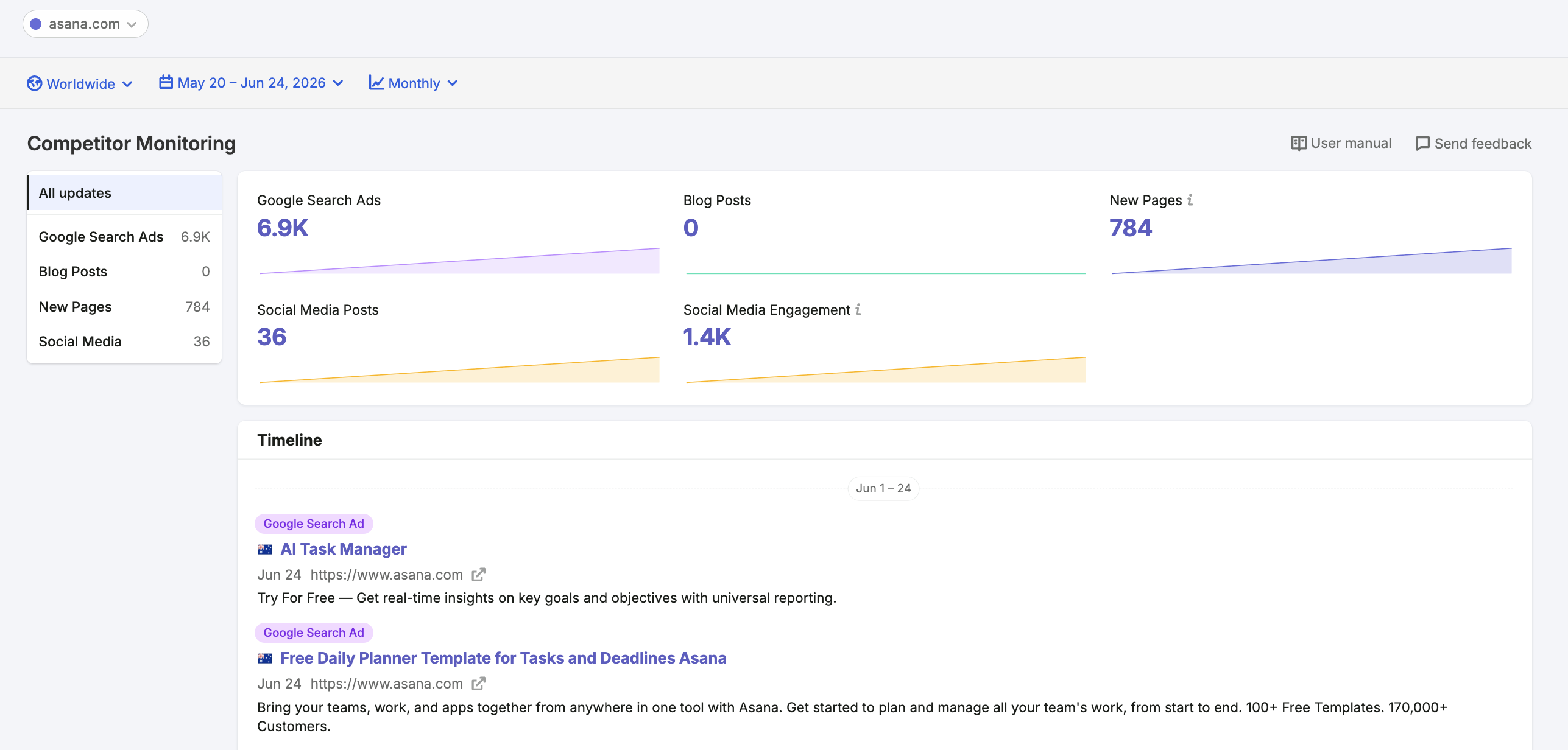Click the Social Media Engagement trend chart
This screenshot has width=1568, height=750.
click(886, 370)
